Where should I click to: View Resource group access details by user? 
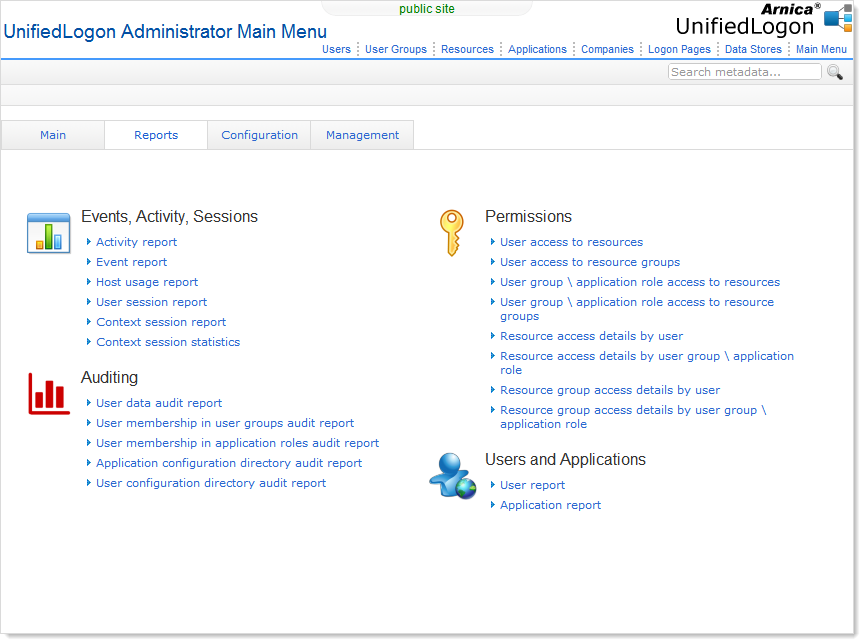click(609, 390)
